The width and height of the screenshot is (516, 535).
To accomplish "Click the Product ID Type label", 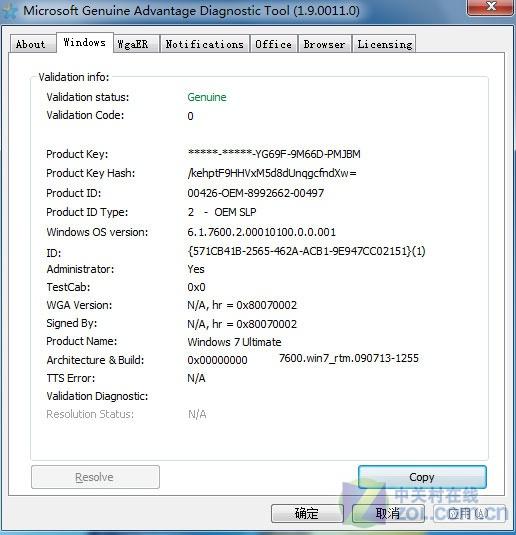I will coord(87,212).
